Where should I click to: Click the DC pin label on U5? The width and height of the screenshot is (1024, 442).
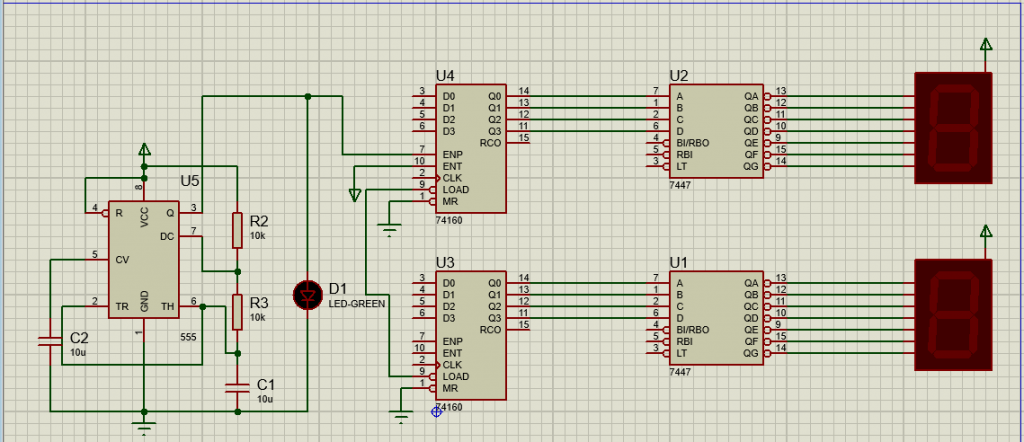[167, 236]
